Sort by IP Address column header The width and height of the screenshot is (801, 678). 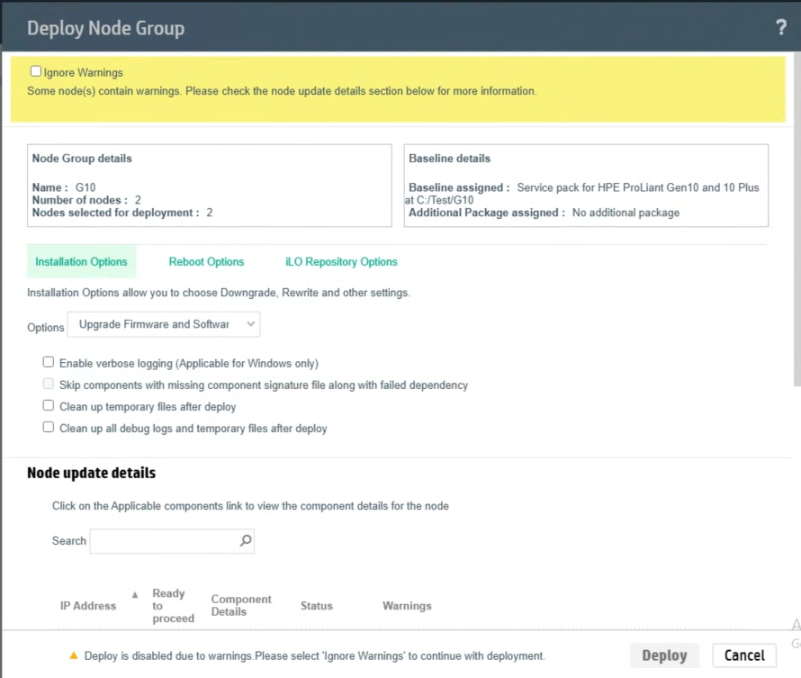click(x=88, y=606)
